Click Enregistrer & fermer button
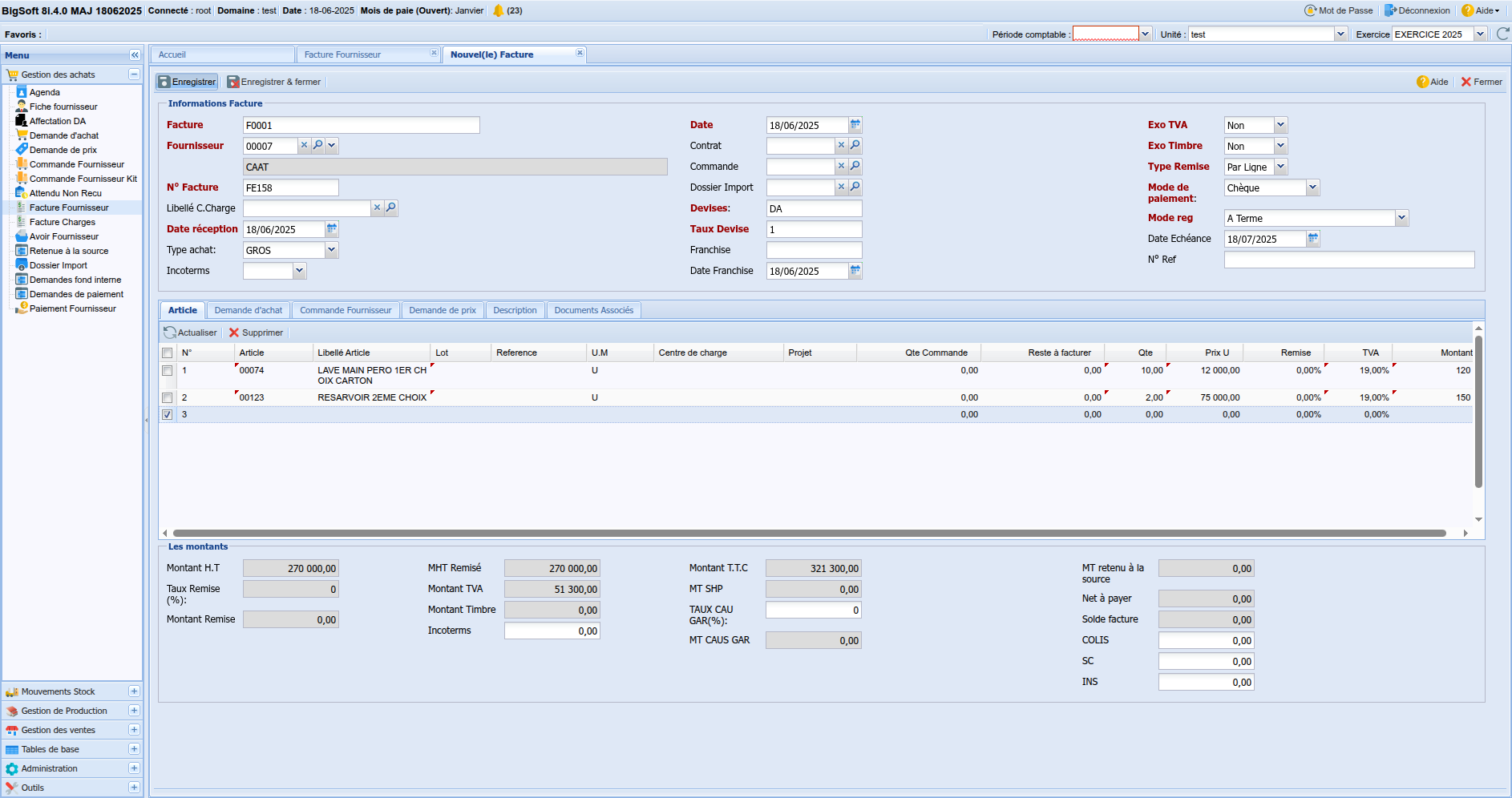1512x798 pixels. [274, 82]
